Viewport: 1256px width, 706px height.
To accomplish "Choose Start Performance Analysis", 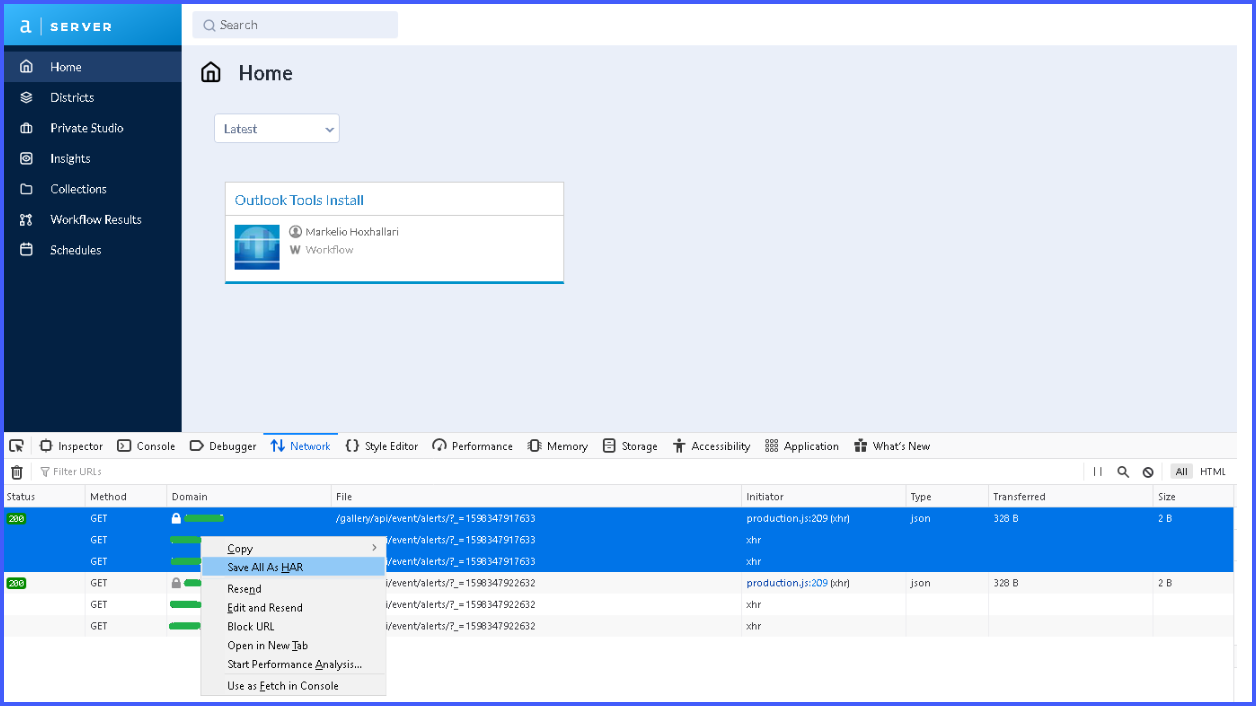I will [293, 665].
